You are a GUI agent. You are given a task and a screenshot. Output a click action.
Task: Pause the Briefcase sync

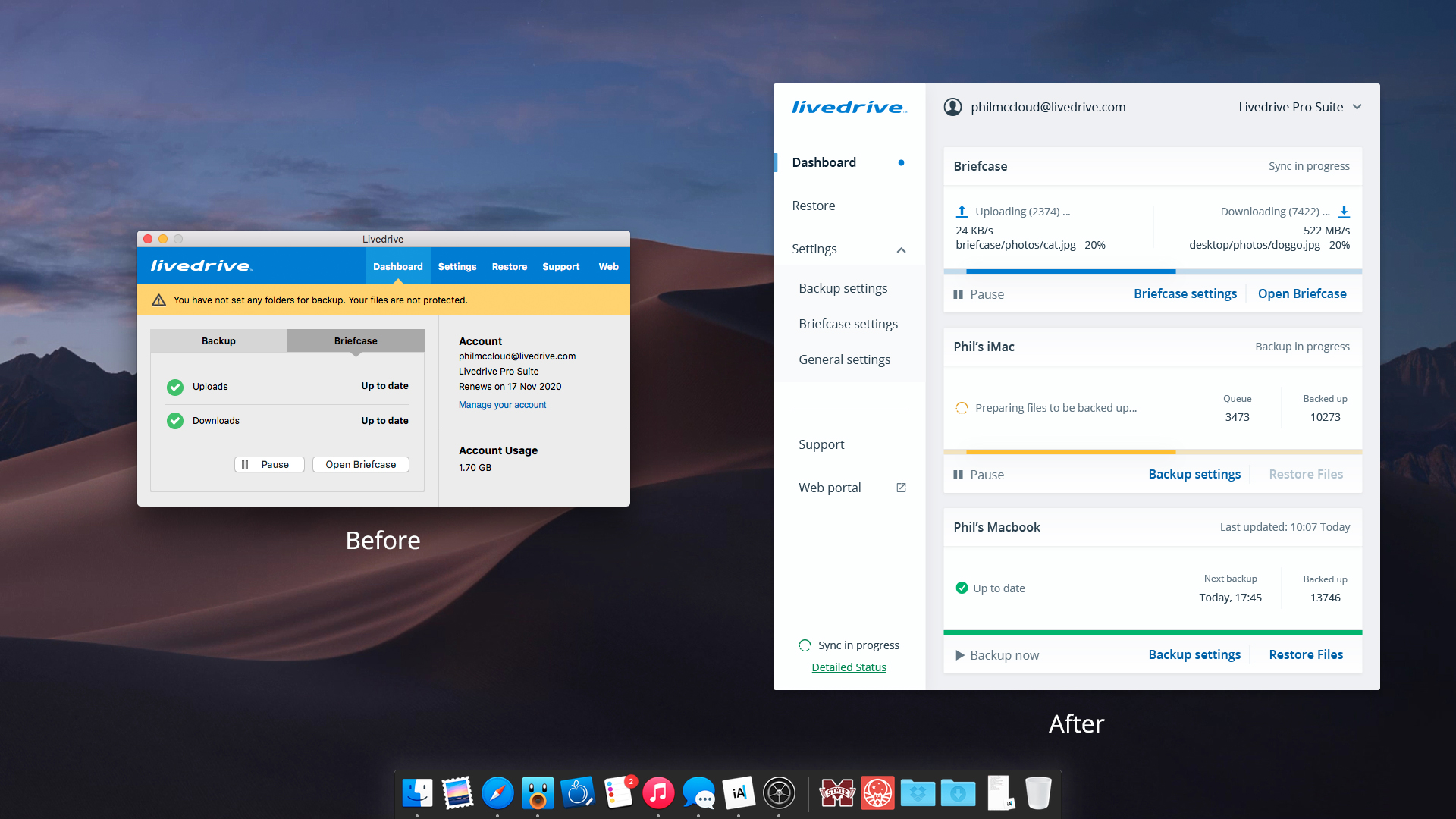[x=978, y=294]
